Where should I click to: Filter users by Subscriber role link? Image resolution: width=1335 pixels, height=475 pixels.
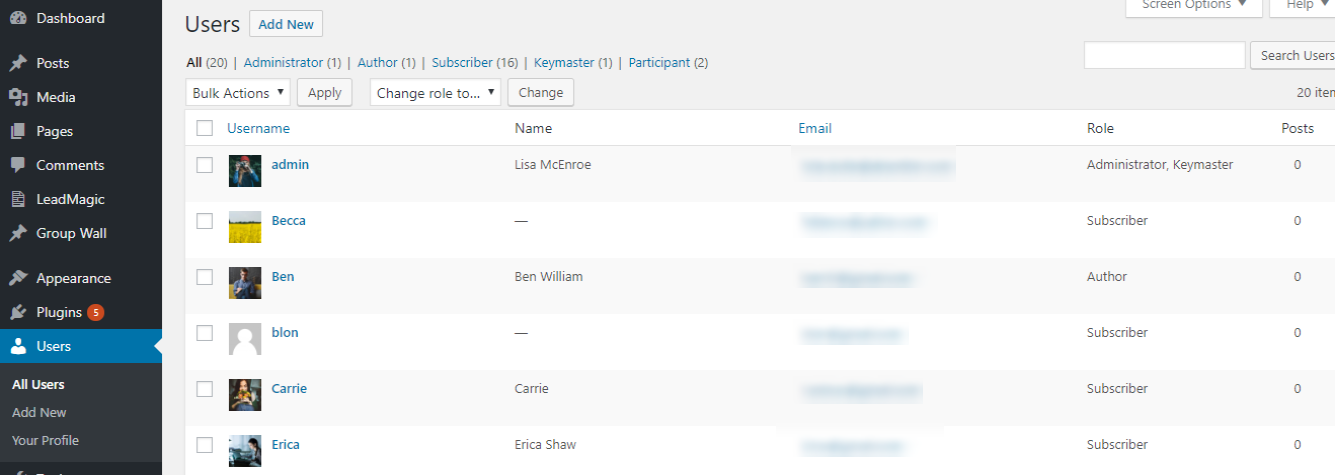click(462, 62)
